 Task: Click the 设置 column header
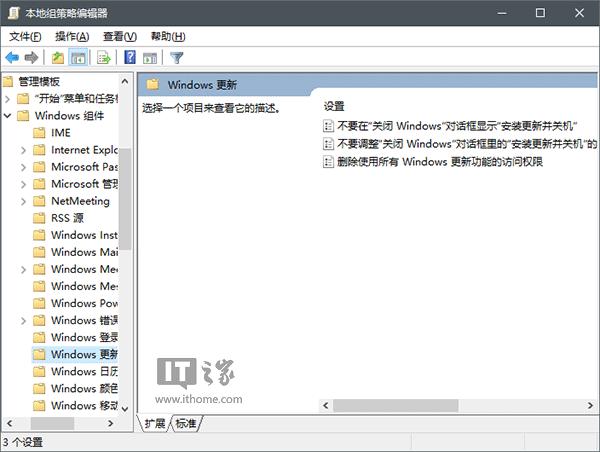point(334,106)
